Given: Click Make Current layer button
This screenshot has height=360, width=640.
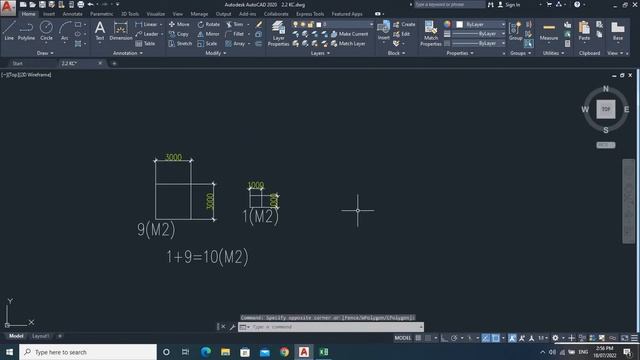Looking at the screenshot, I should click(x=349, y=34).
